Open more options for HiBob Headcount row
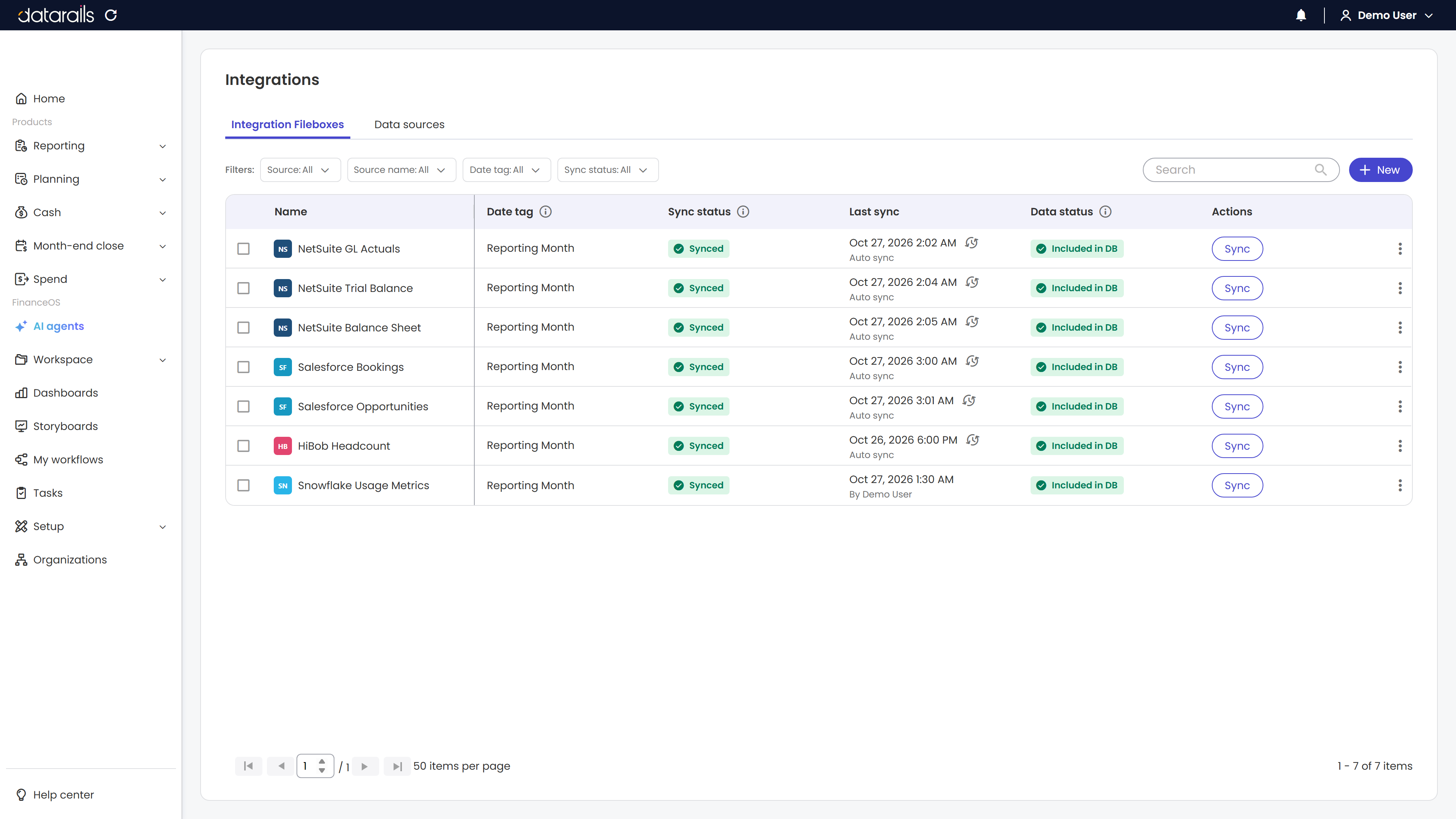 (1400, 446)
